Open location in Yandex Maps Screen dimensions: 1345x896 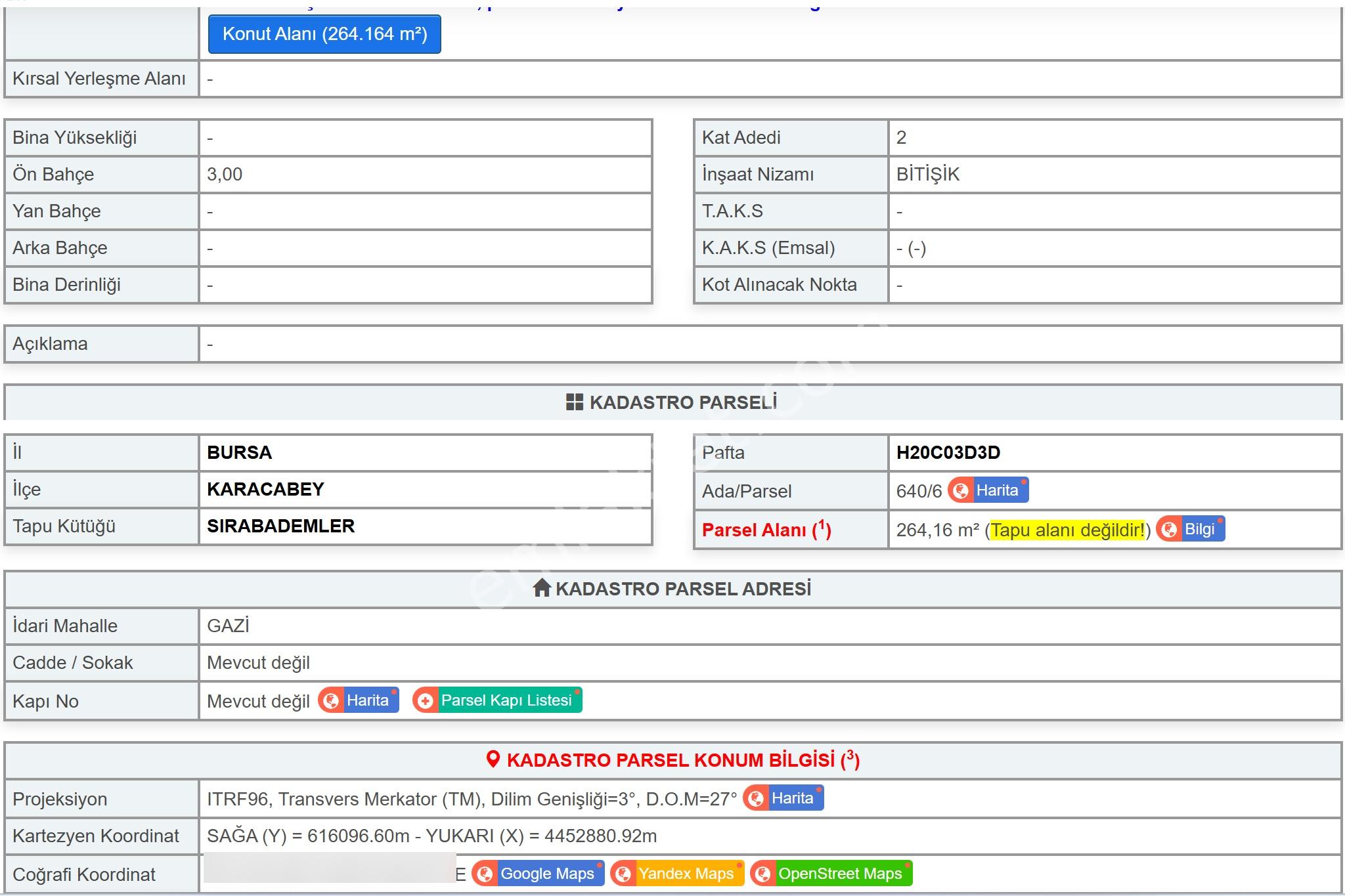677,874
